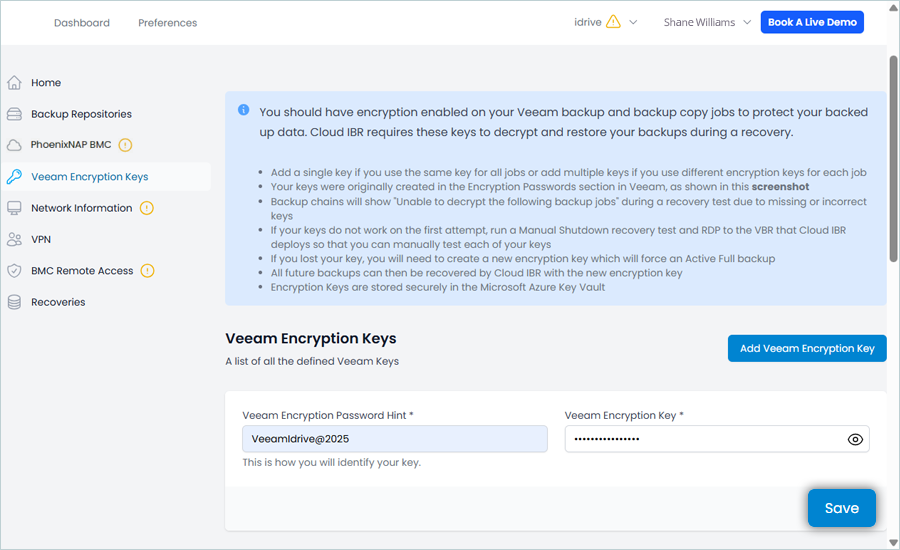The width and height of the screenshot is (900, 550).
Task: Click the BMC Remote Access shield icon
Action: [14, 270]
